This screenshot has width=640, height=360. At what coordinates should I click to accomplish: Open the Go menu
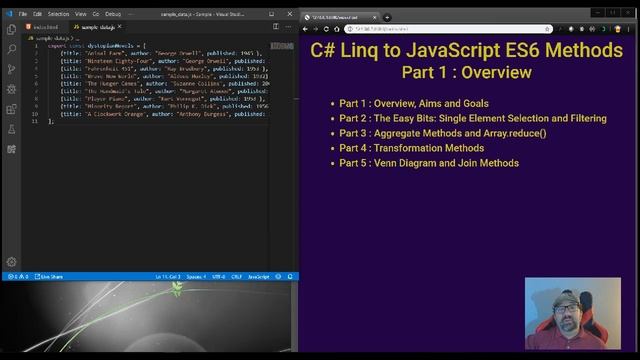point(96,14)
